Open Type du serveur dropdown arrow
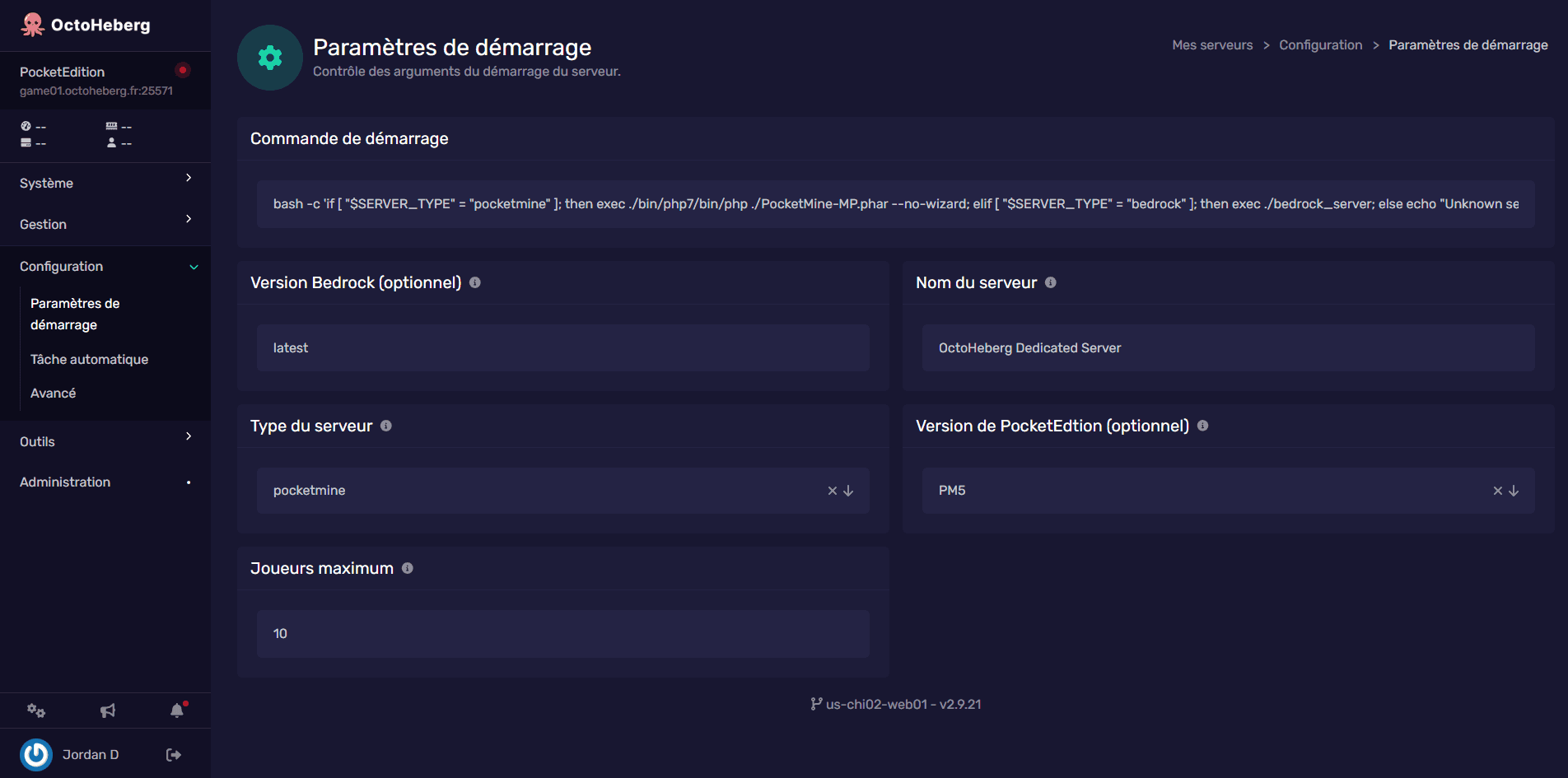This screenshot has width=1568, height=778. 848,491
